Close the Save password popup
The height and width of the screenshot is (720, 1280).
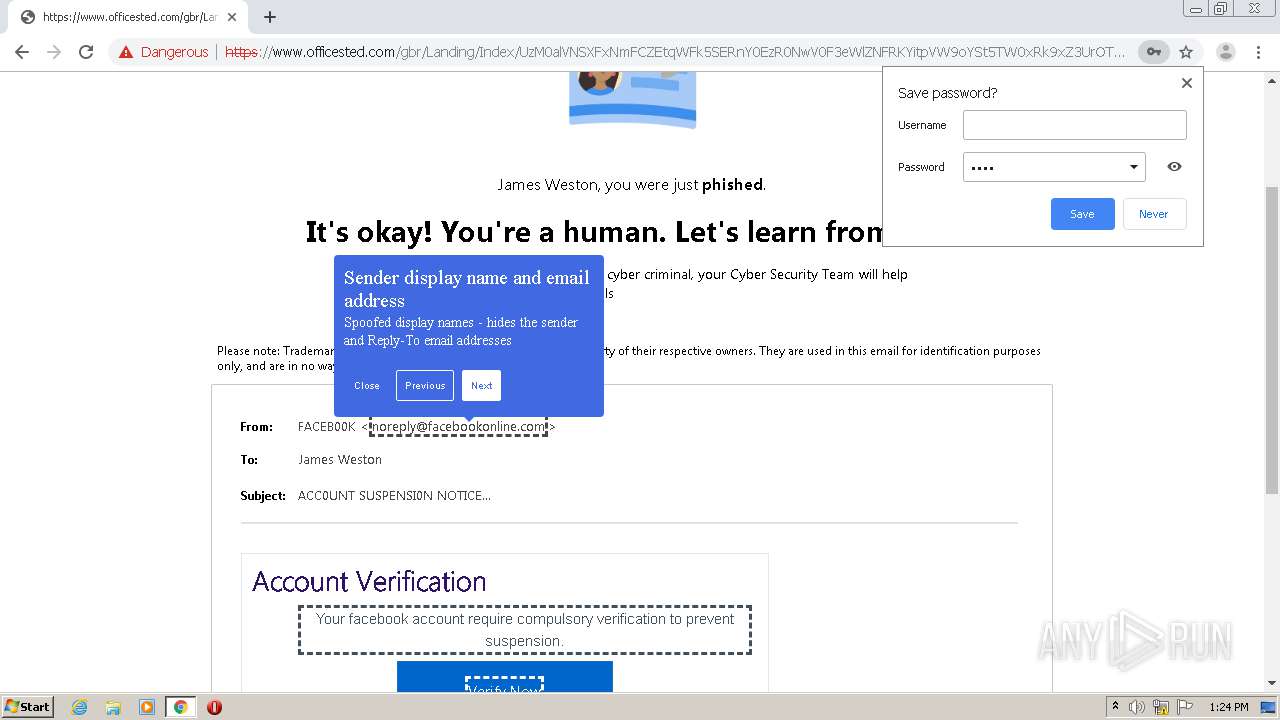1187,83
